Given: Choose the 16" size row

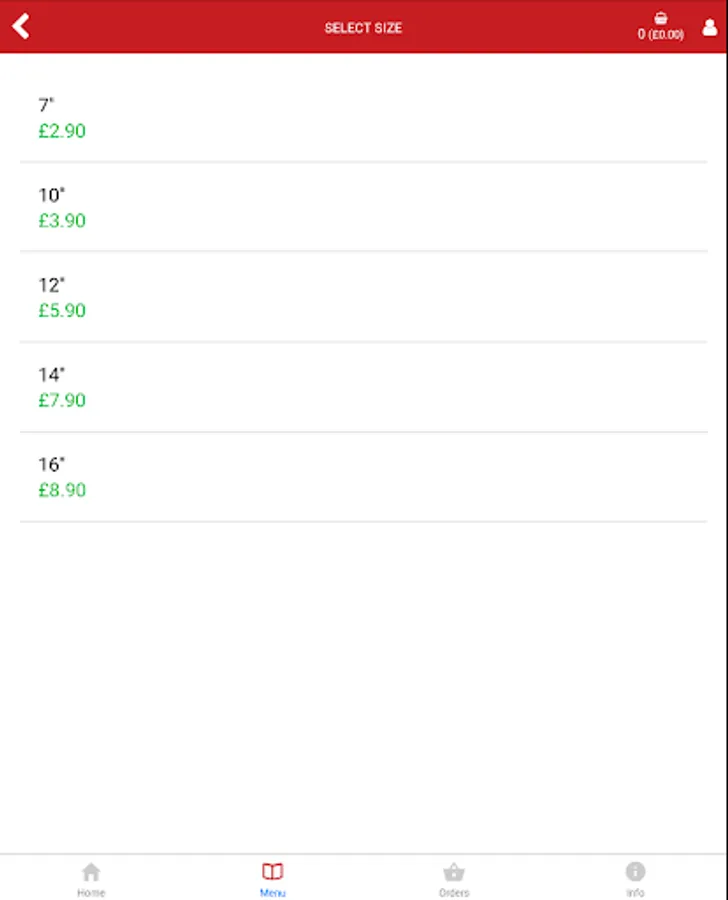Looking at the screenshot, I should (x=363, y=477).
